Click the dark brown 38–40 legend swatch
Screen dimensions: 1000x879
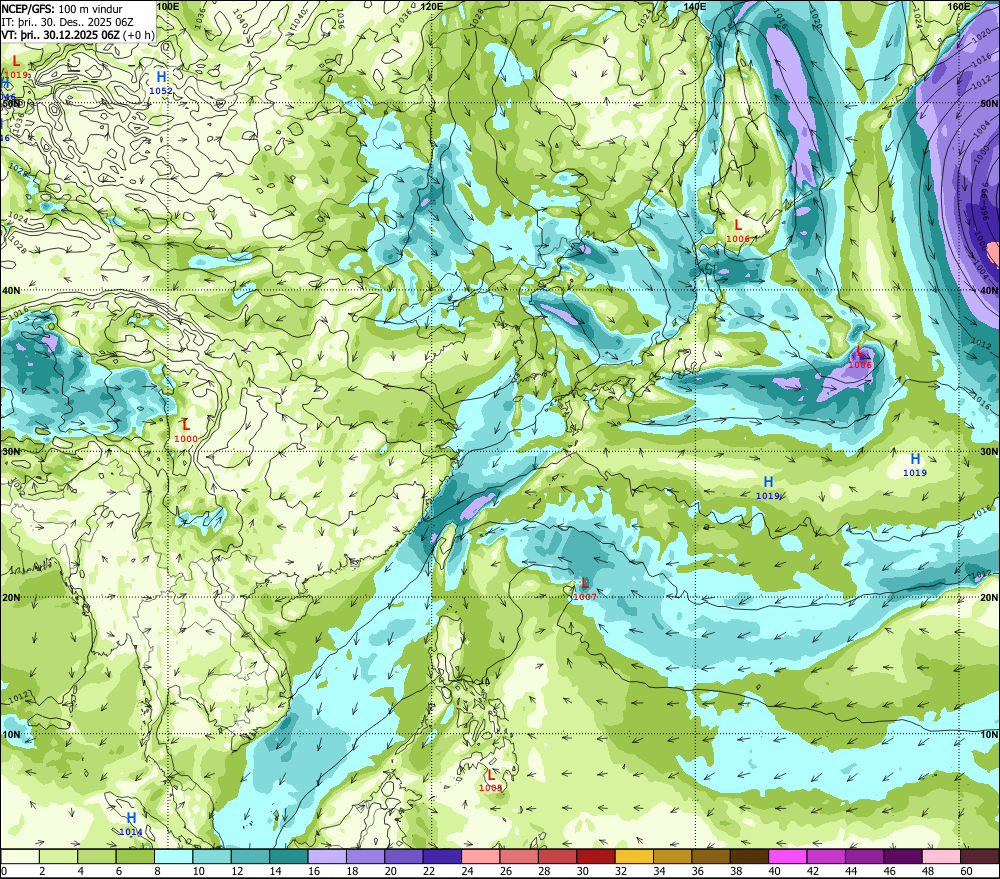click(749, 857)
